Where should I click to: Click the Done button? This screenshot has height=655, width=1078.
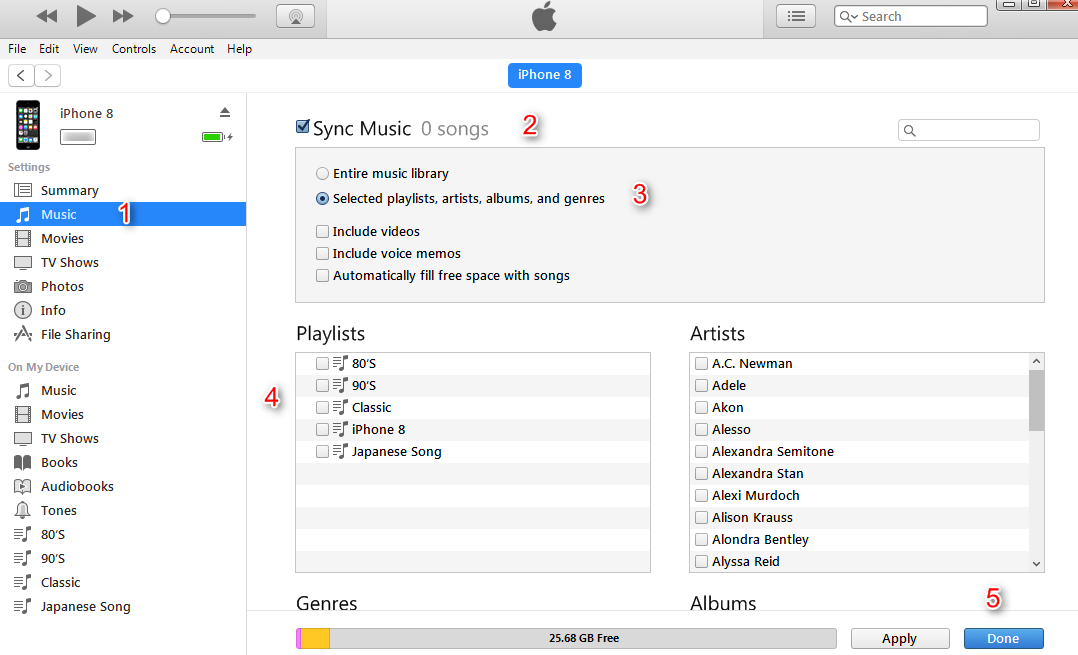click(1003, 639)
